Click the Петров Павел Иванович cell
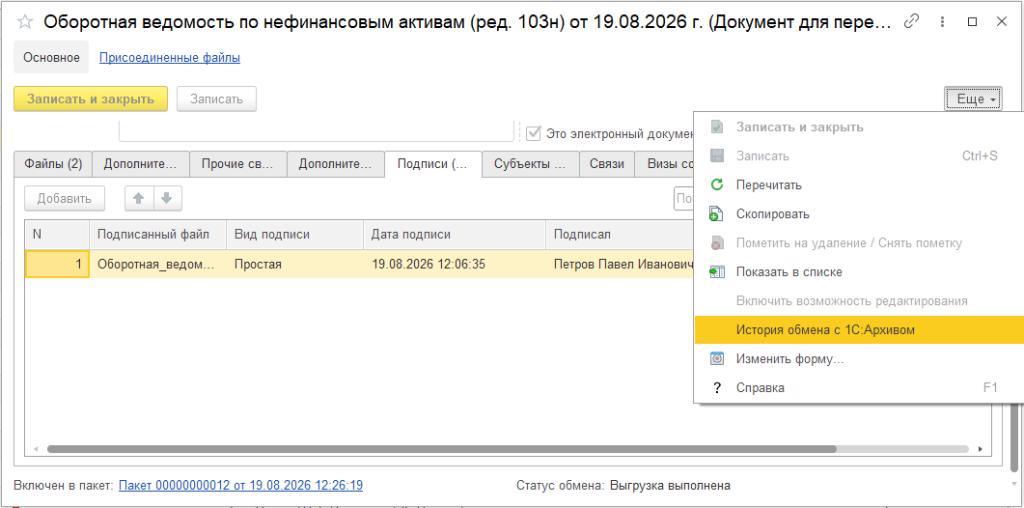Image resolution: width=1024 pixels, height=508 pixels. (x=620, y=264)
